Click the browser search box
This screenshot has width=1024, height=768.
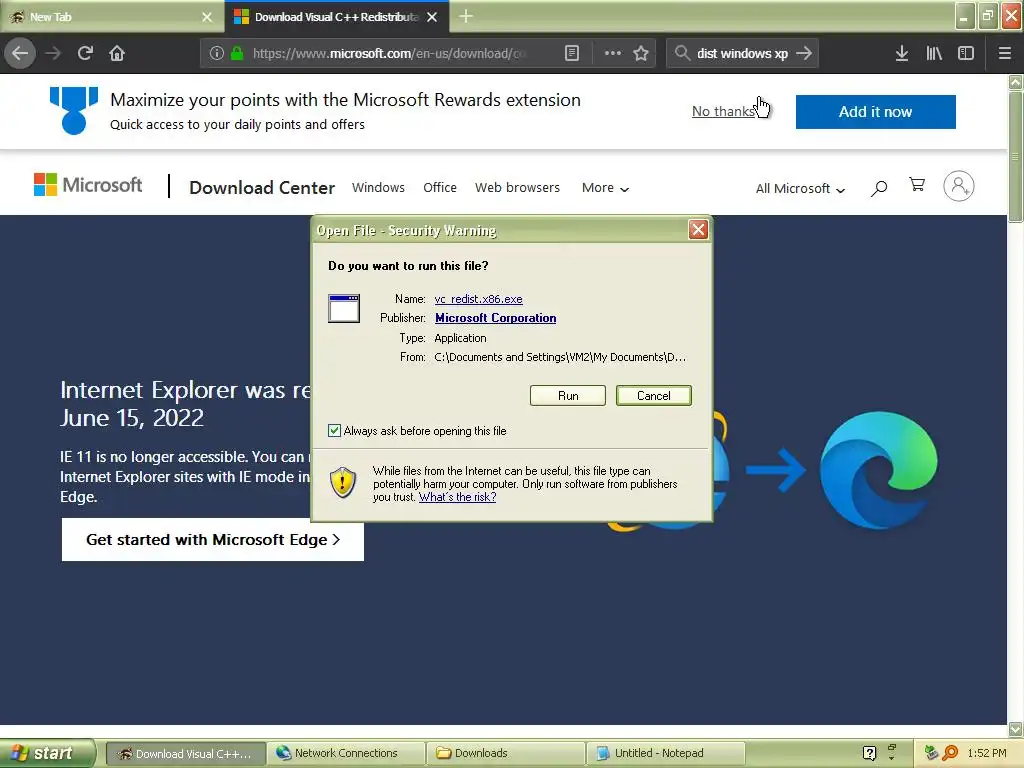pos(742,53)
